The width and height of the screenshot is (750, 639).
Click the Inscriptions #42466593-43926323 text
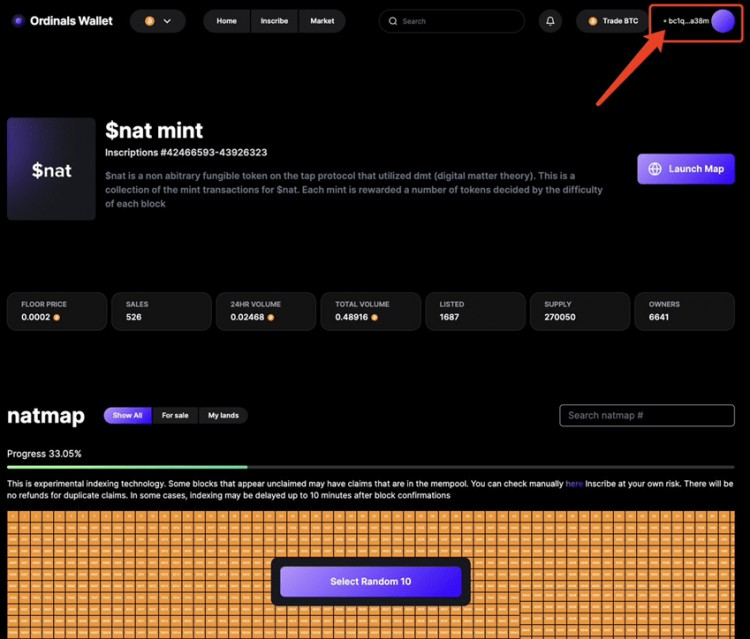186,153
